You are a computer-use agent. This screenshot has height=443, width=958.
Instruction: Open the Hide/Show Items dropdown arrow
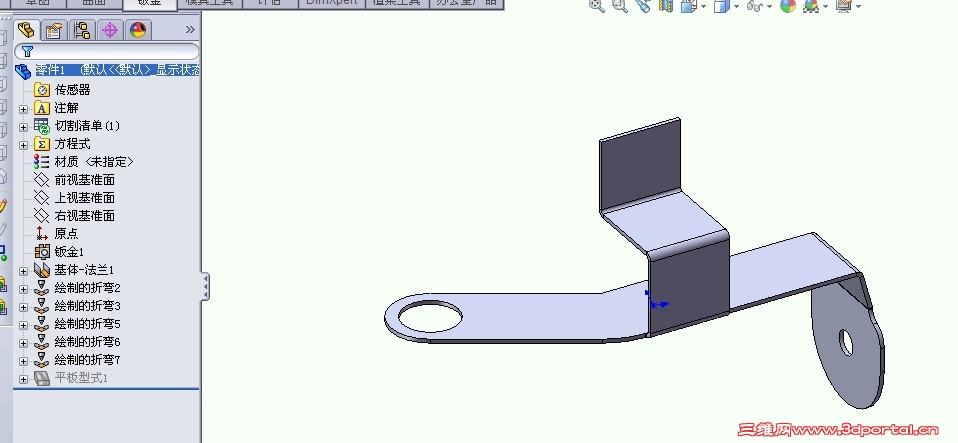769,7
